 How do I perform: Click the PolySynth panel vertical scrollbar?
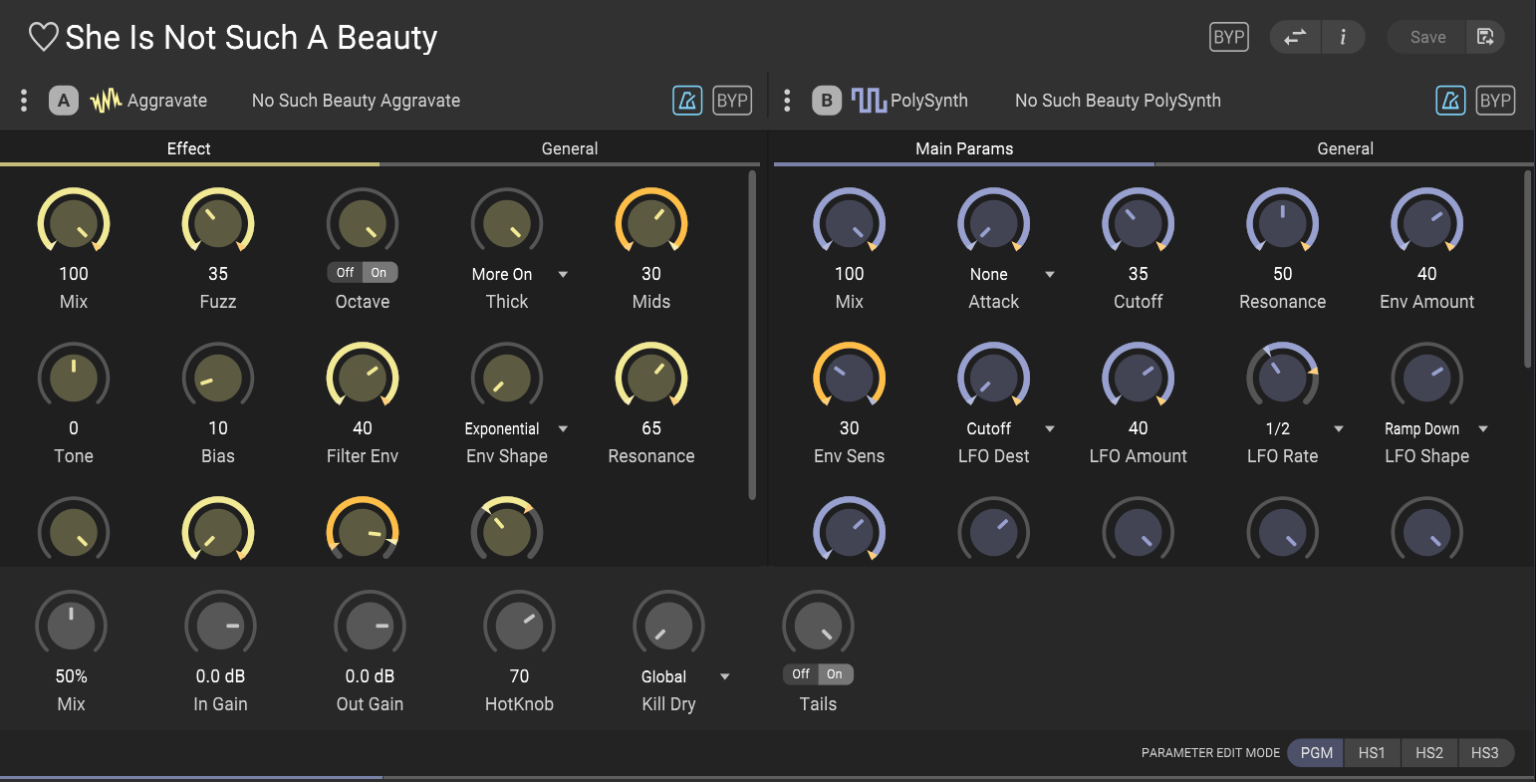tap(1527, 268)
